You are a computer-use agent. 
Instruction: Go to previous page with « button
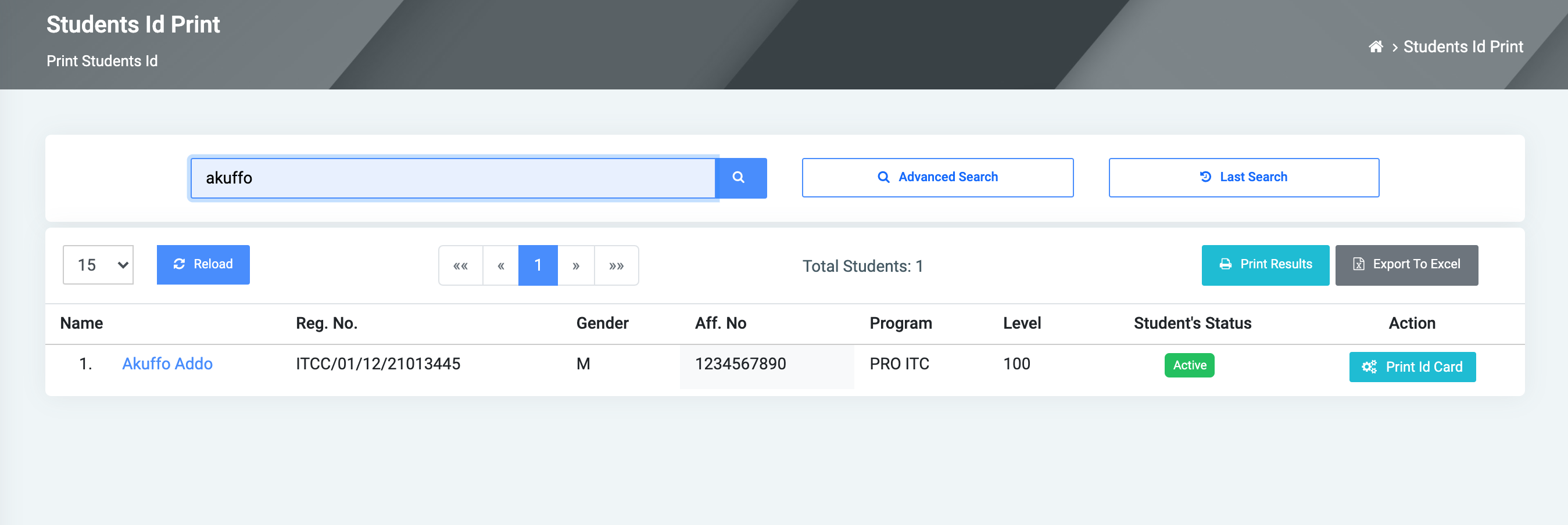point(500,265)
